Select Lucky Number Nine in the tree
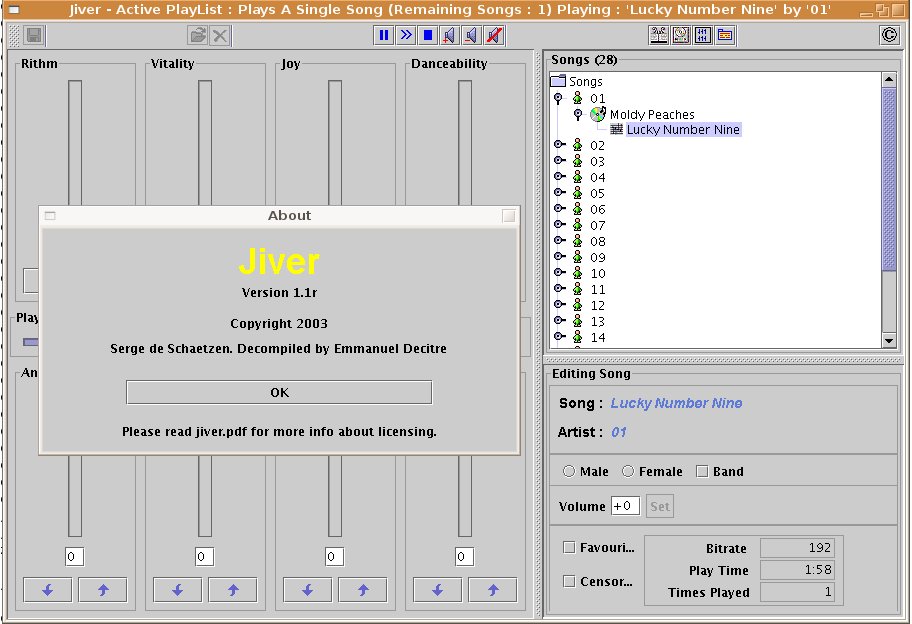 (x=683, y=130)
